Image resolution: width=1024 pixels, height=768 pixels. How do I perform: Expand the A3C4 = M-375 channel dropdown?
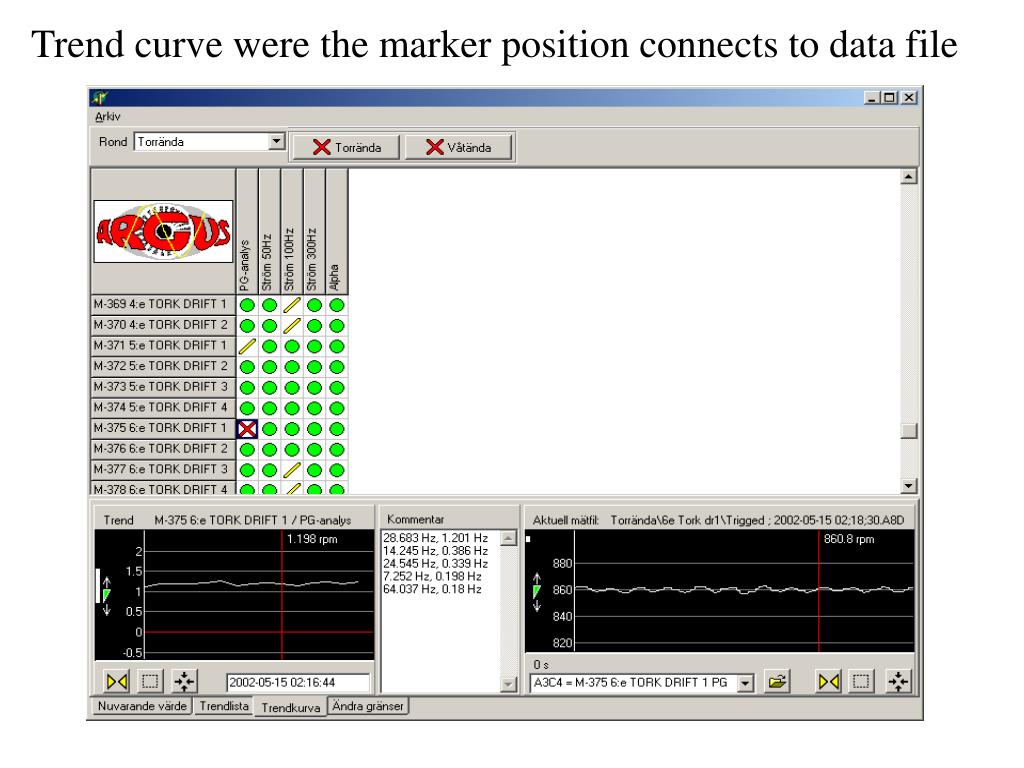(x=745, y=683)
